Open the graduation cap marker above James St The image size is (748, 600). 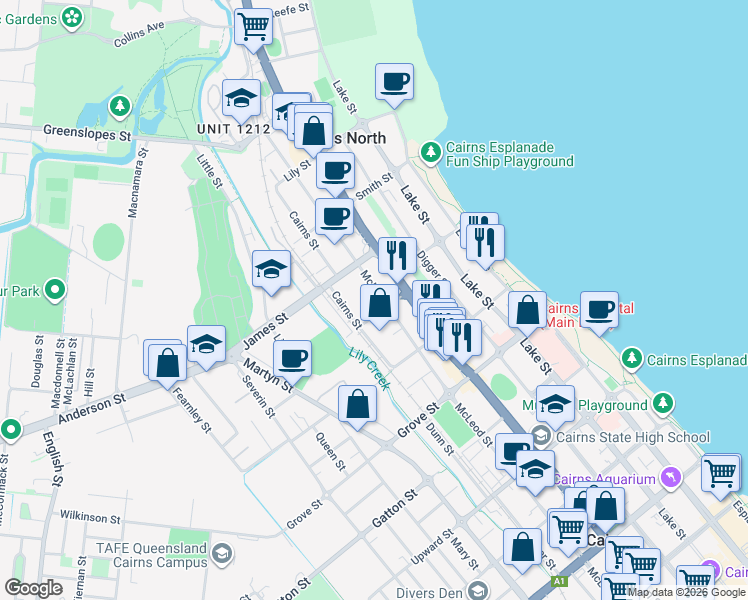[x=271, y=270]
